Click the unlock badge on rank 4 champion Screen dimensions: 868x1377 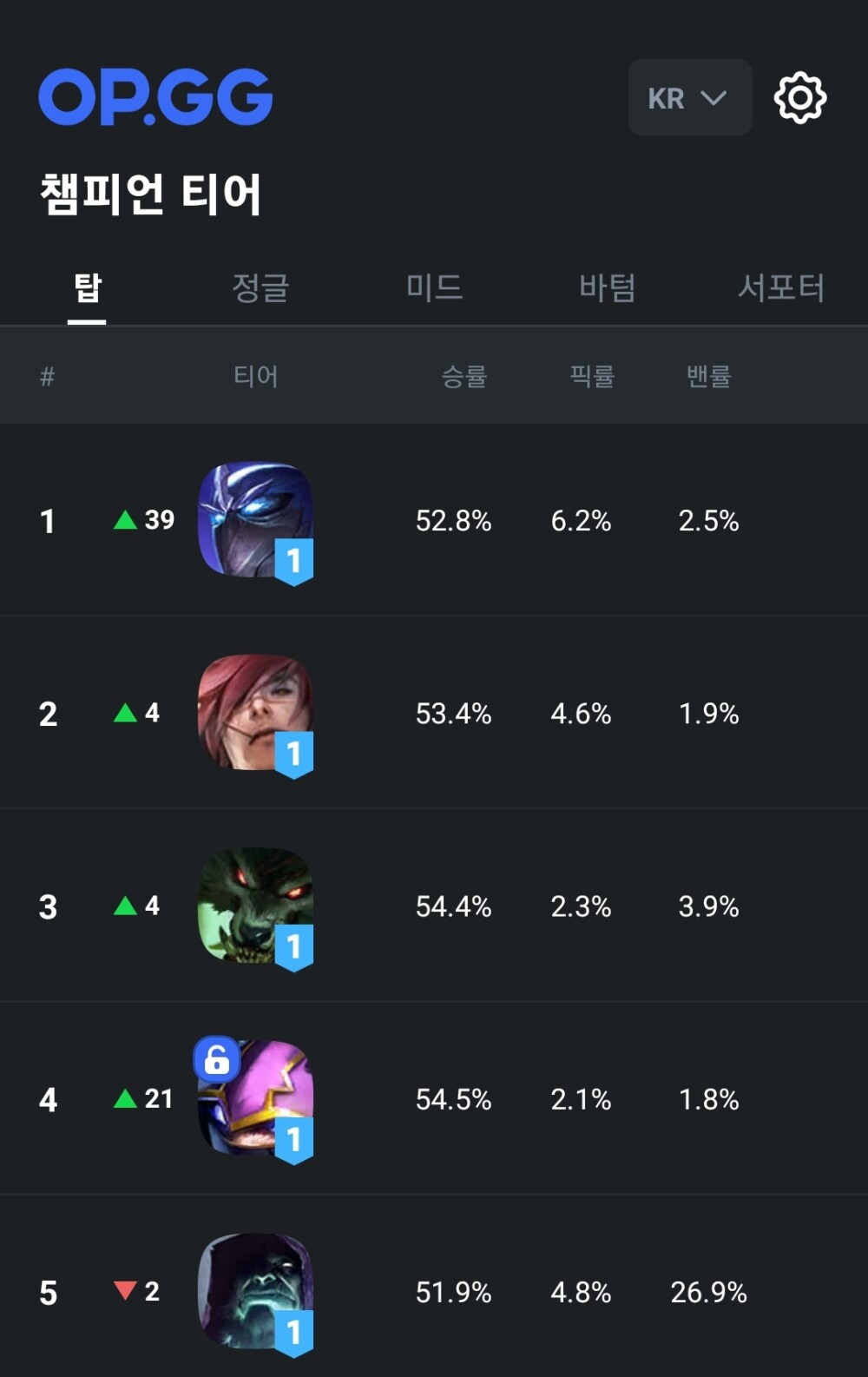pos(216,1058)
